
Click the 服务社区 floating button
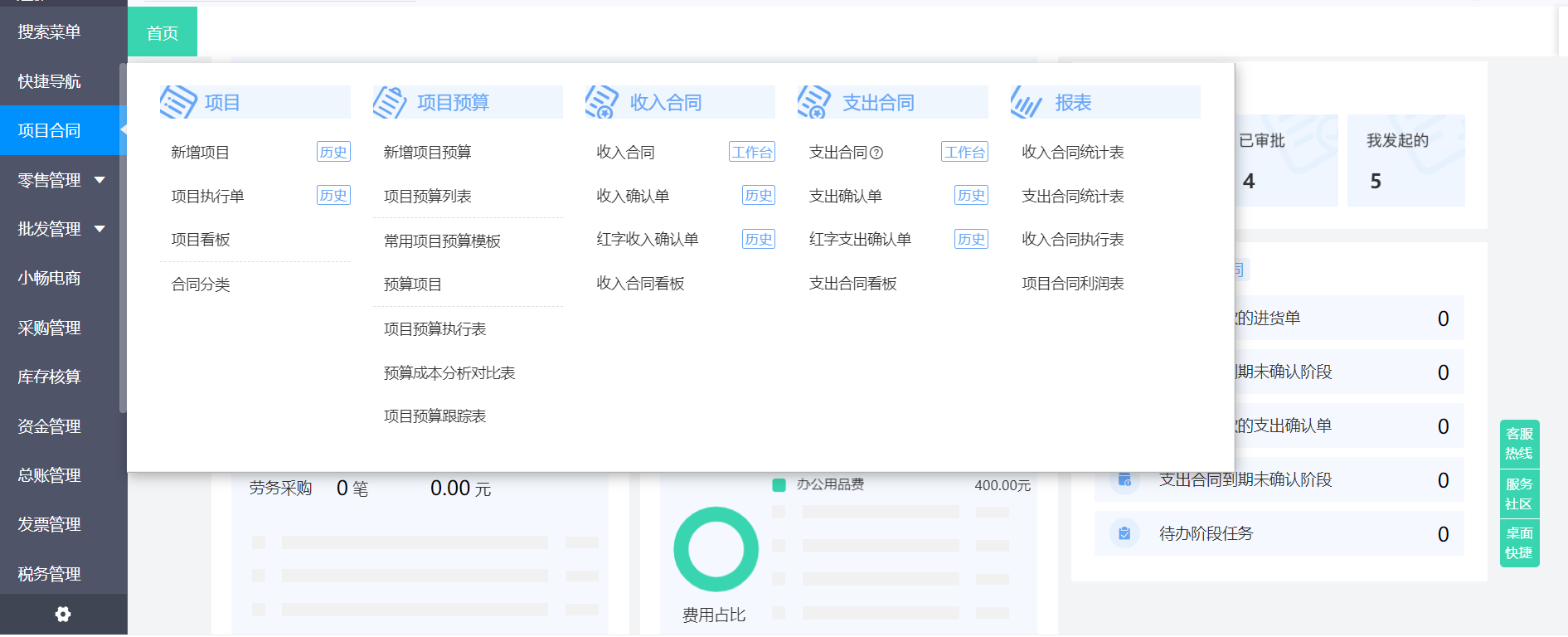click(x=1519, y=494)
